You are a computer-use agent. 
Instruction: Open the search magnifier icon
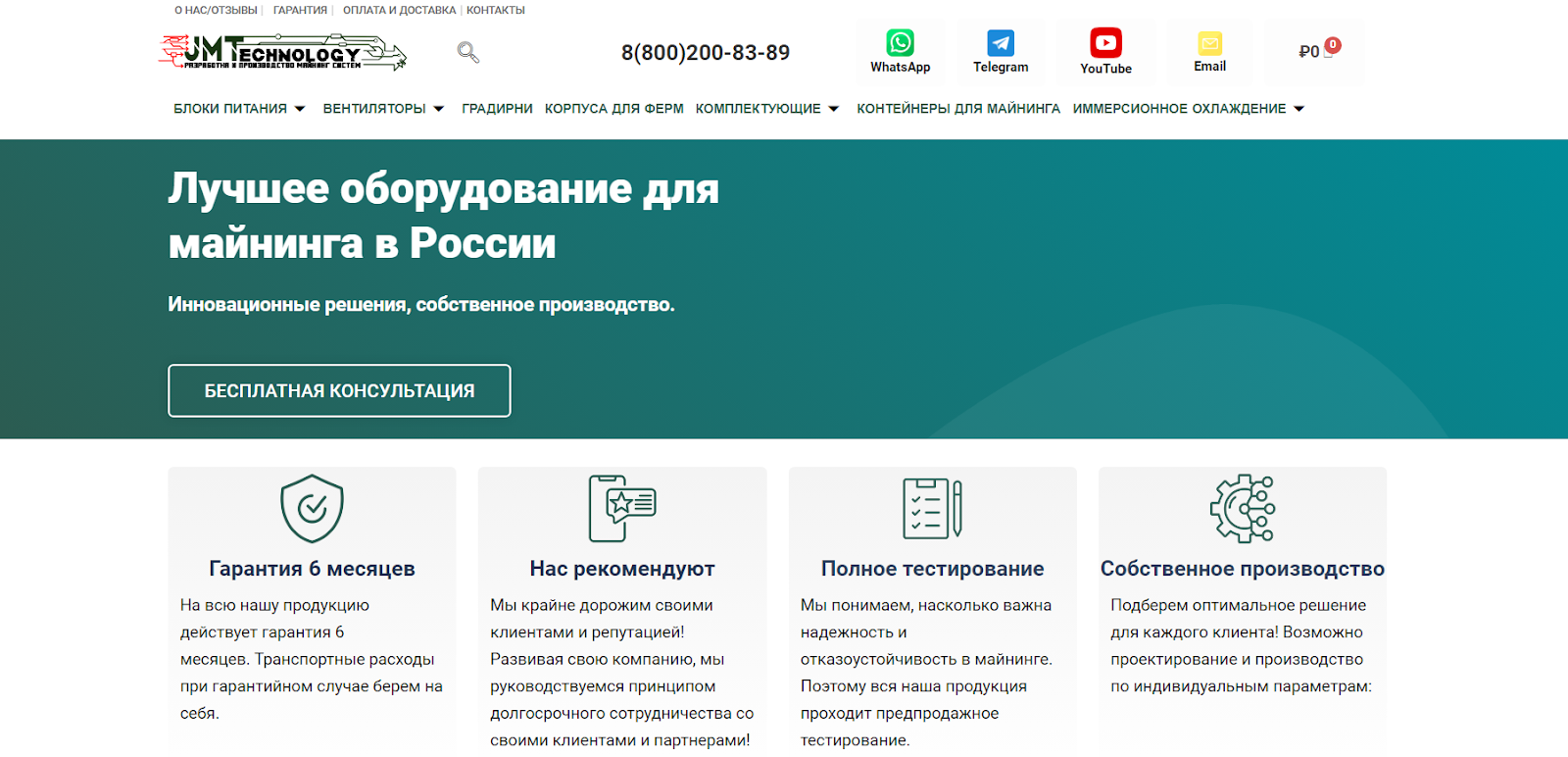(x=467, y=52)
